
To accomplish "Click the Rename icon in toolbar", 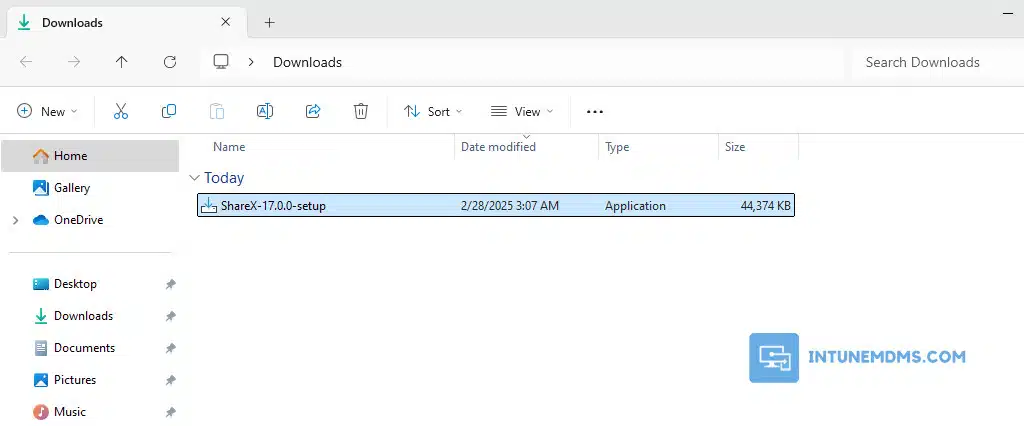I will pyautogui.click(x=265, y=111).
